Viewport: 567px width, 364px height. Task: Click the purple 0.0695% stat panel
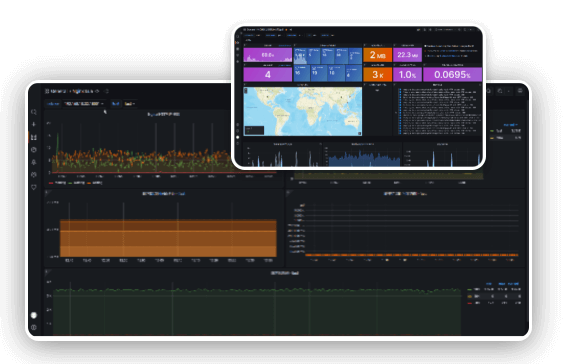[x=452, y=74]
